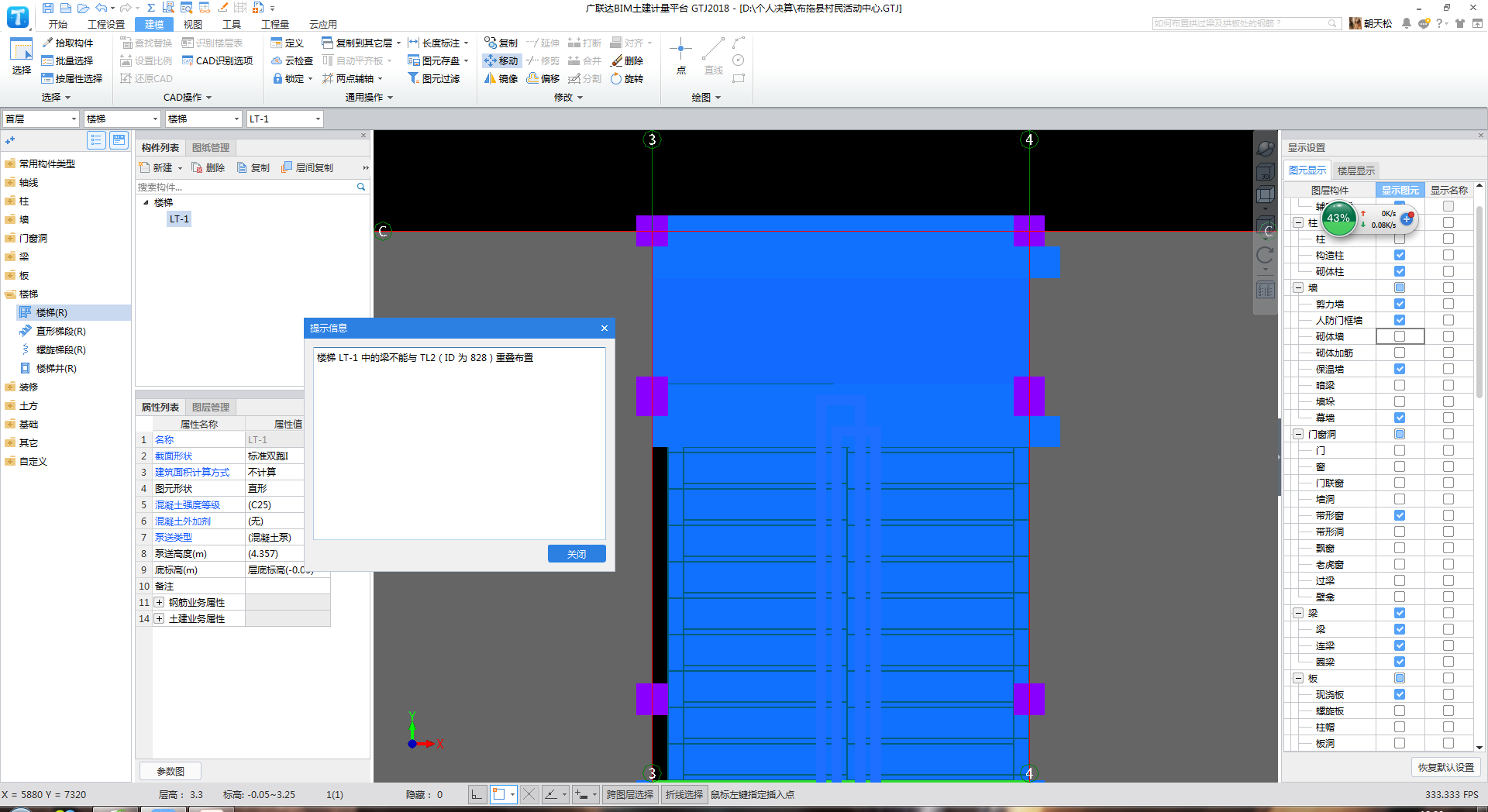Toggle 现浇板 display checkbox

1400,694
